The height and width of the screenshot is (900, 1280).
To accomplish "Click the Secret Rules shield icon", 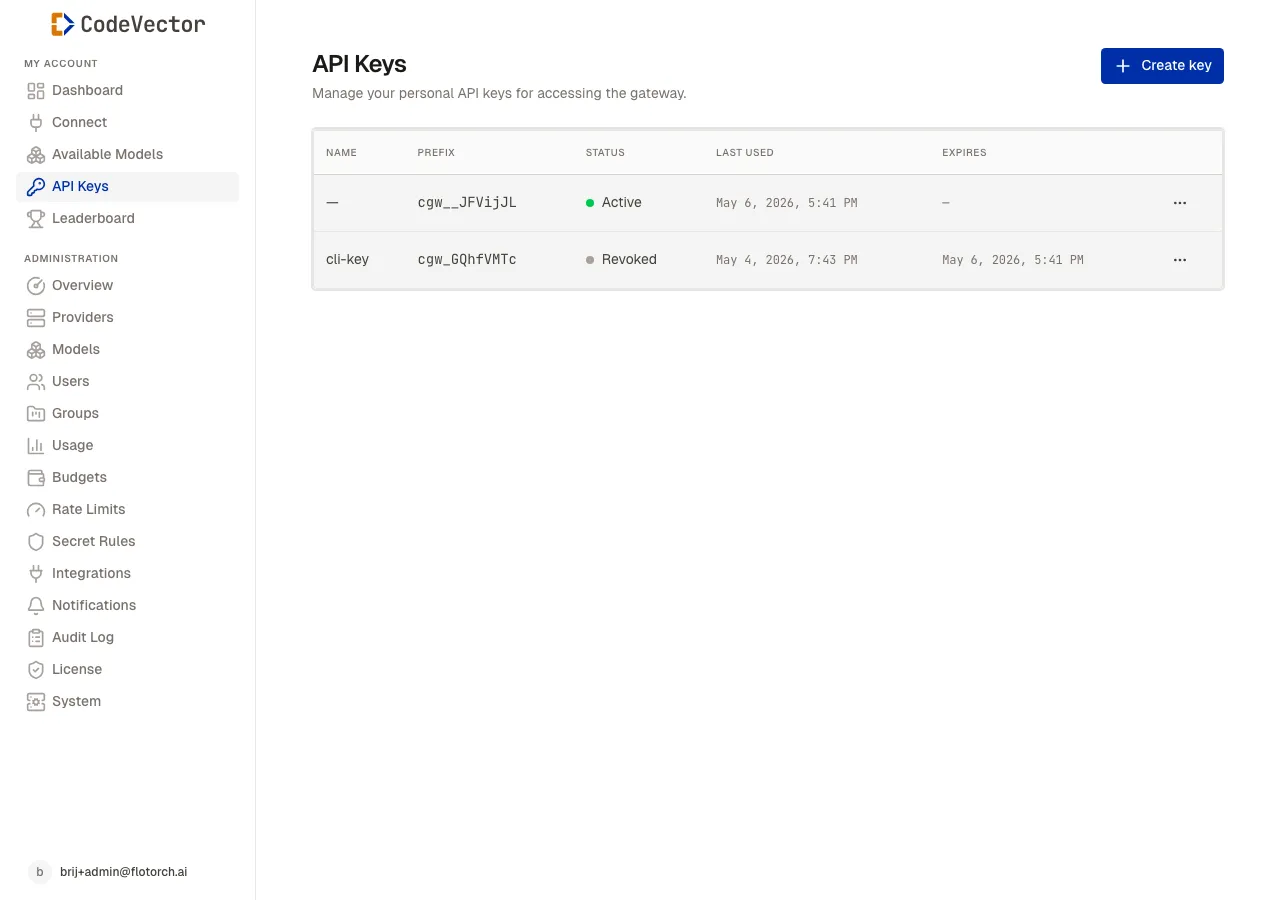I will tap(36, 542).
